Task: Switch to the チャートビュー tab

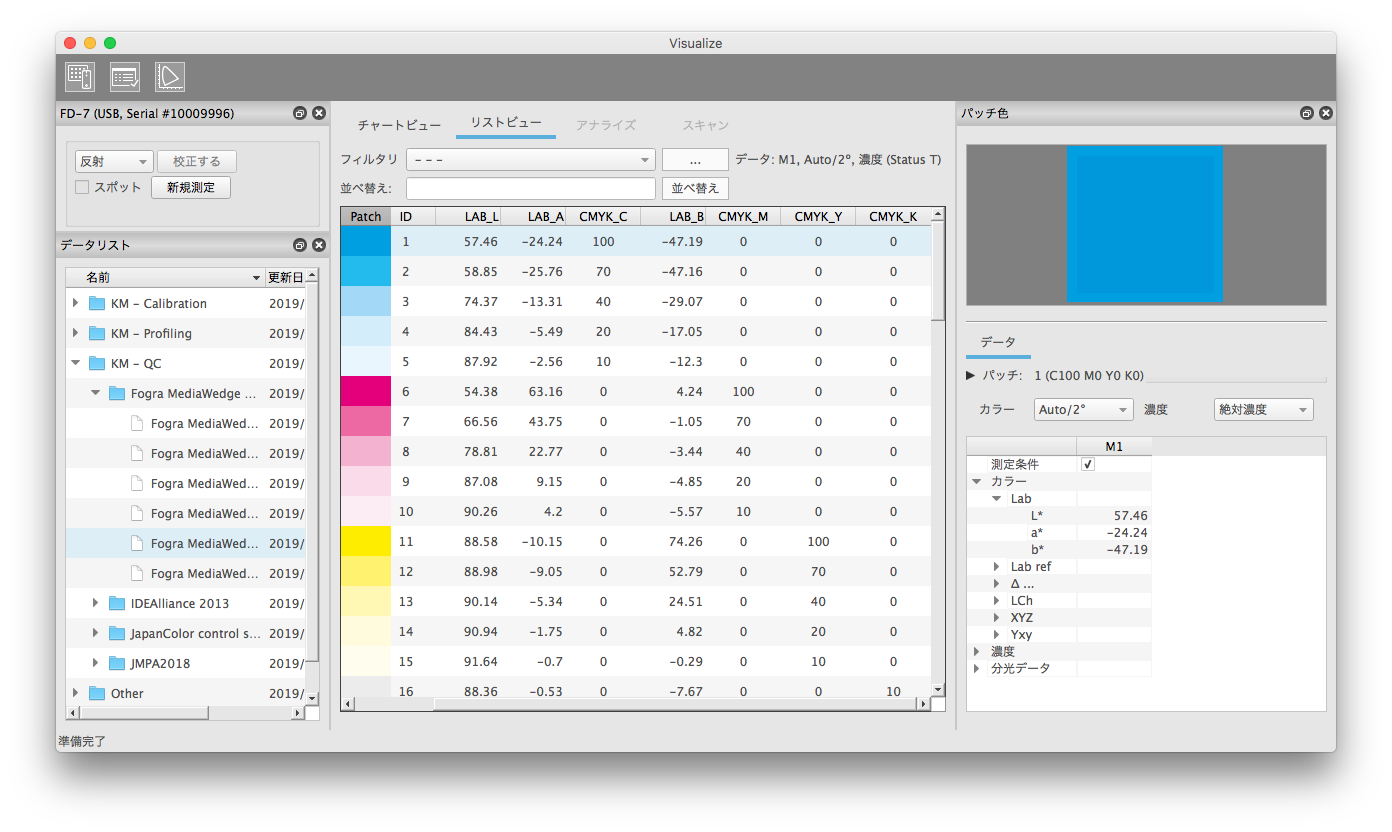Action: (x=399, y=125)
